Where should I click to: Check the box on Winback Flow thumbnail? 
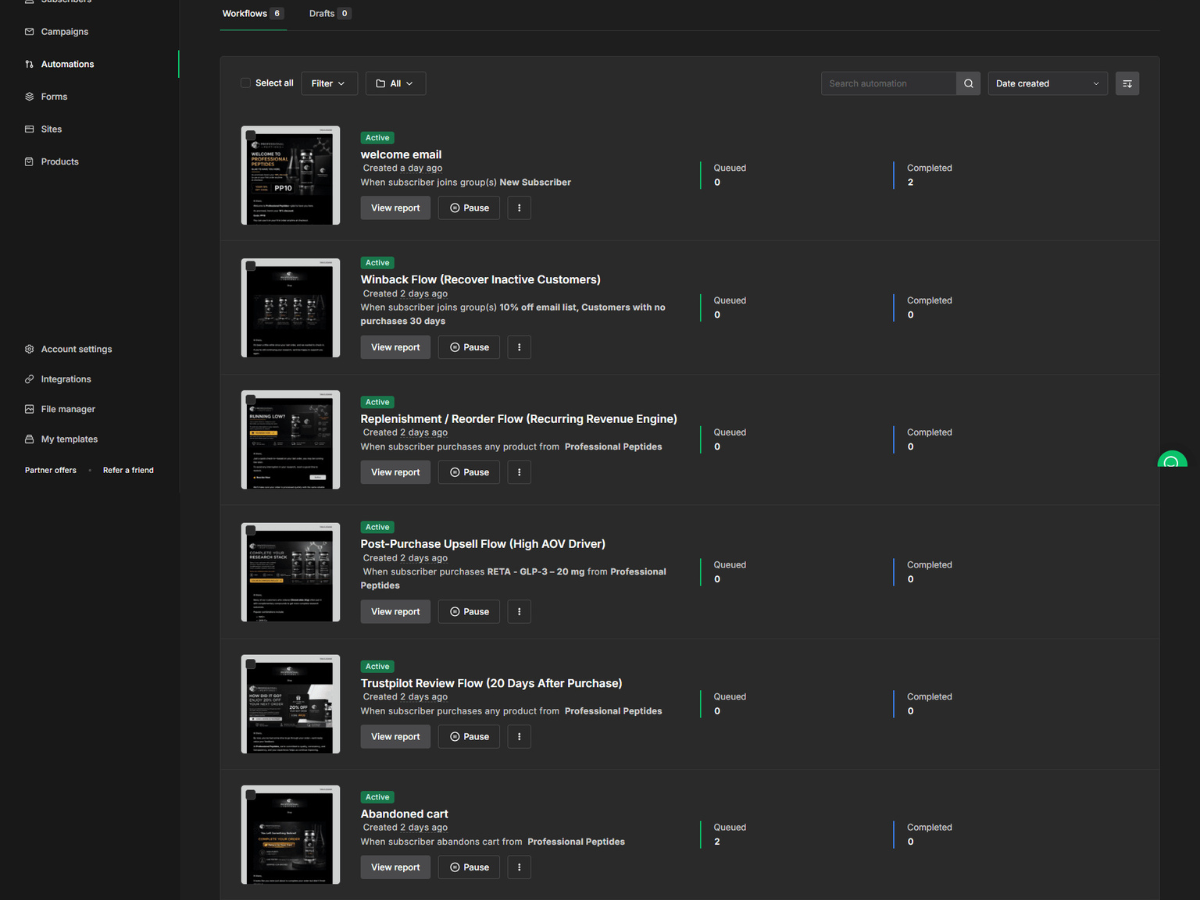click(x=250, y=267)
